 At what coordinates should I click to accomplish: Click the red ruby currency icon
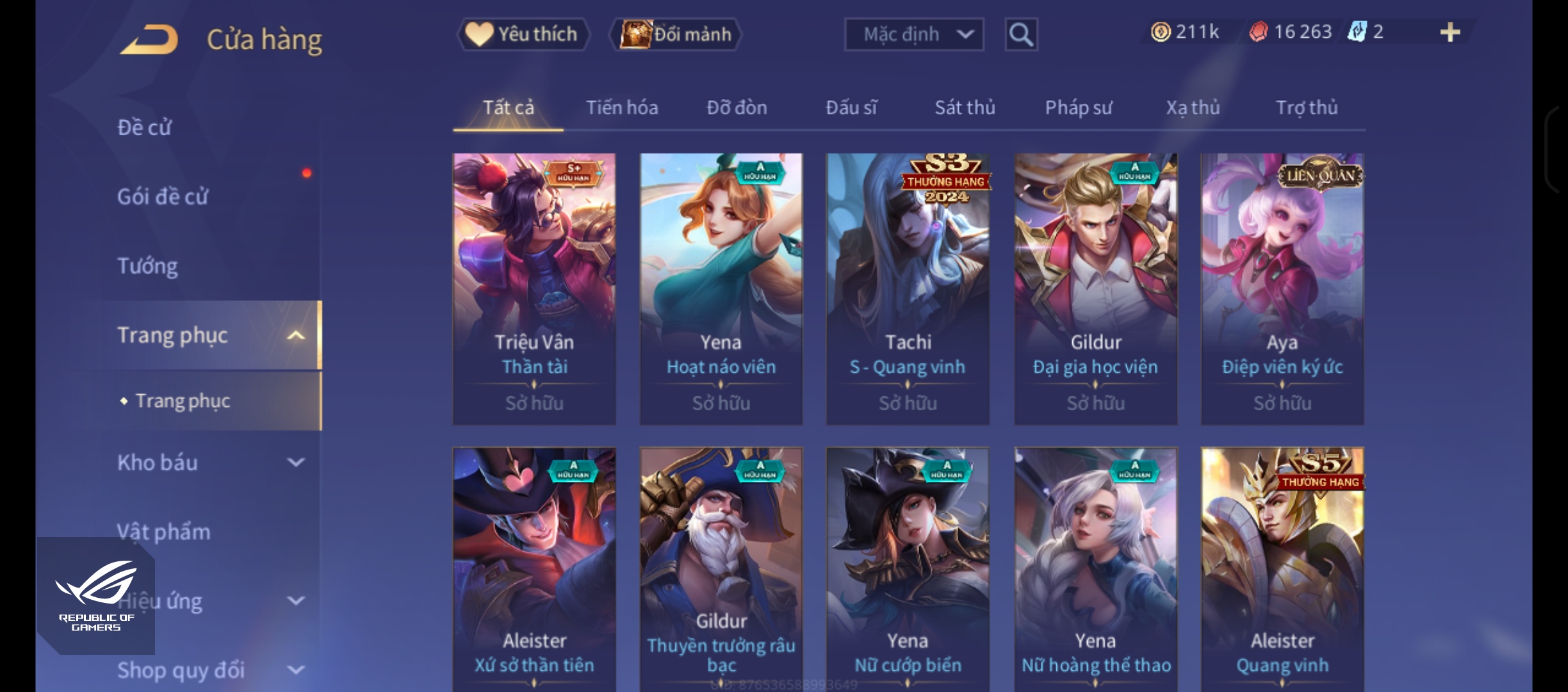pyautogui.click(x=1258, y=31)
